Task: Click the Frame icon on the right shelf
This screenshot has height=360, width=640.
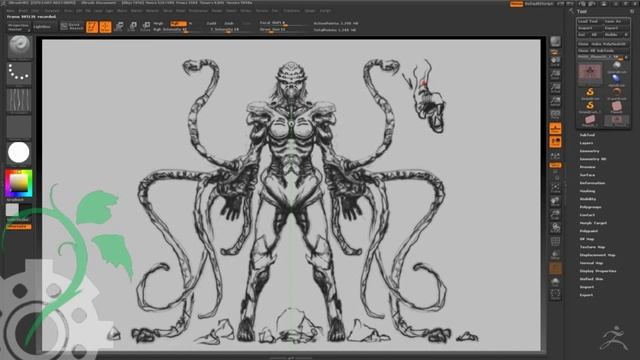Action: tap(555, 187)
